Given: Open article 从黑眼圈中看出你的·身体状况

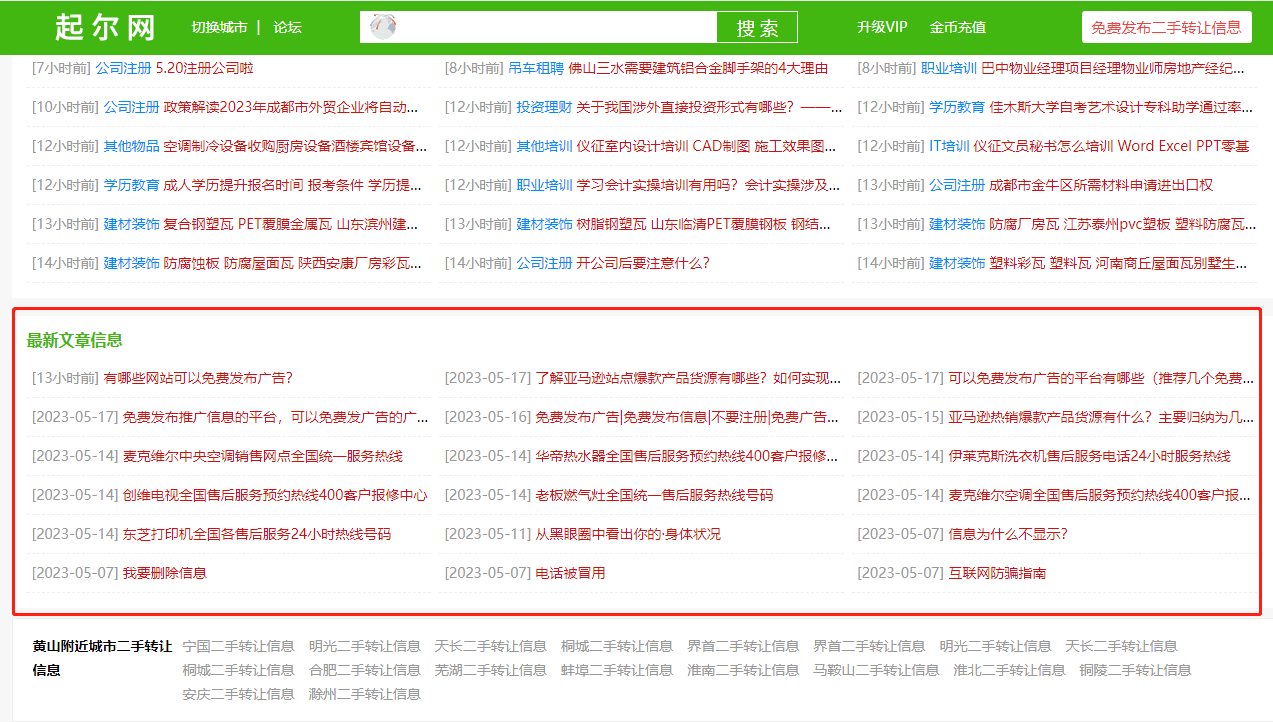Looking at the screenshot, I should tap(628, 534).
